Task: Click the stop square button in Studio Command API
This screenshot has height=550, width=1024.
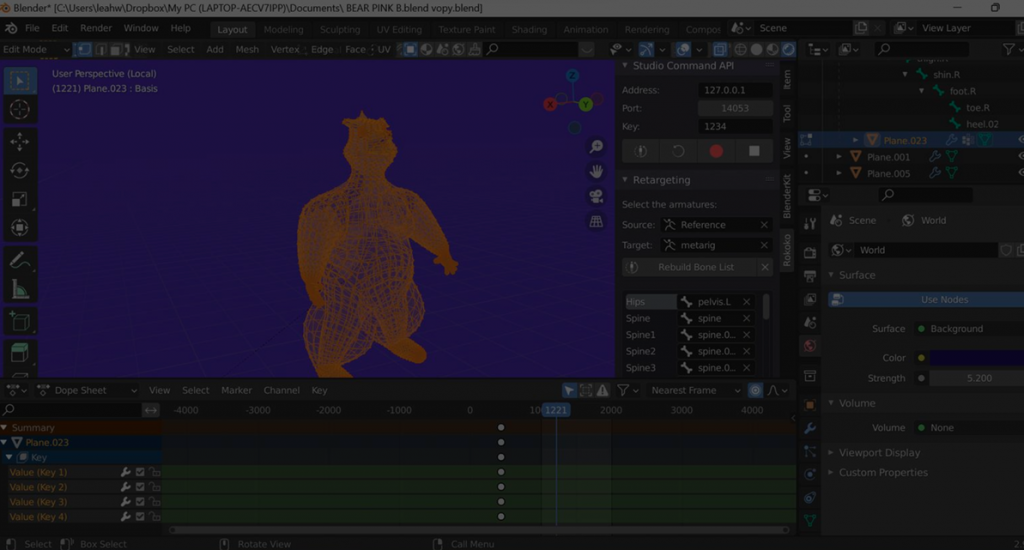Action: (x=754, y=151)
